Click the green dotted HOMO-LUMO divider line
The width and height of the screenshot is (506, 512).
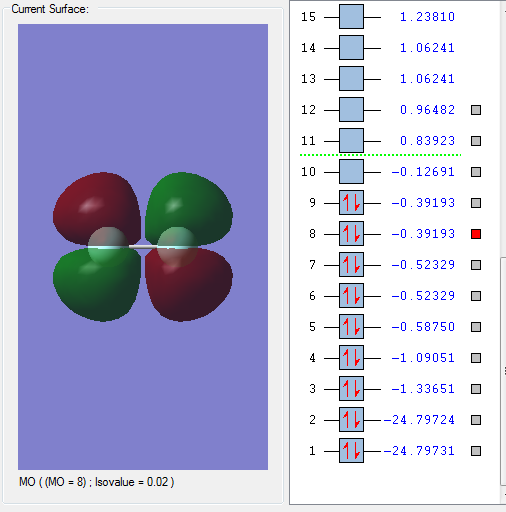click(380, 155)
